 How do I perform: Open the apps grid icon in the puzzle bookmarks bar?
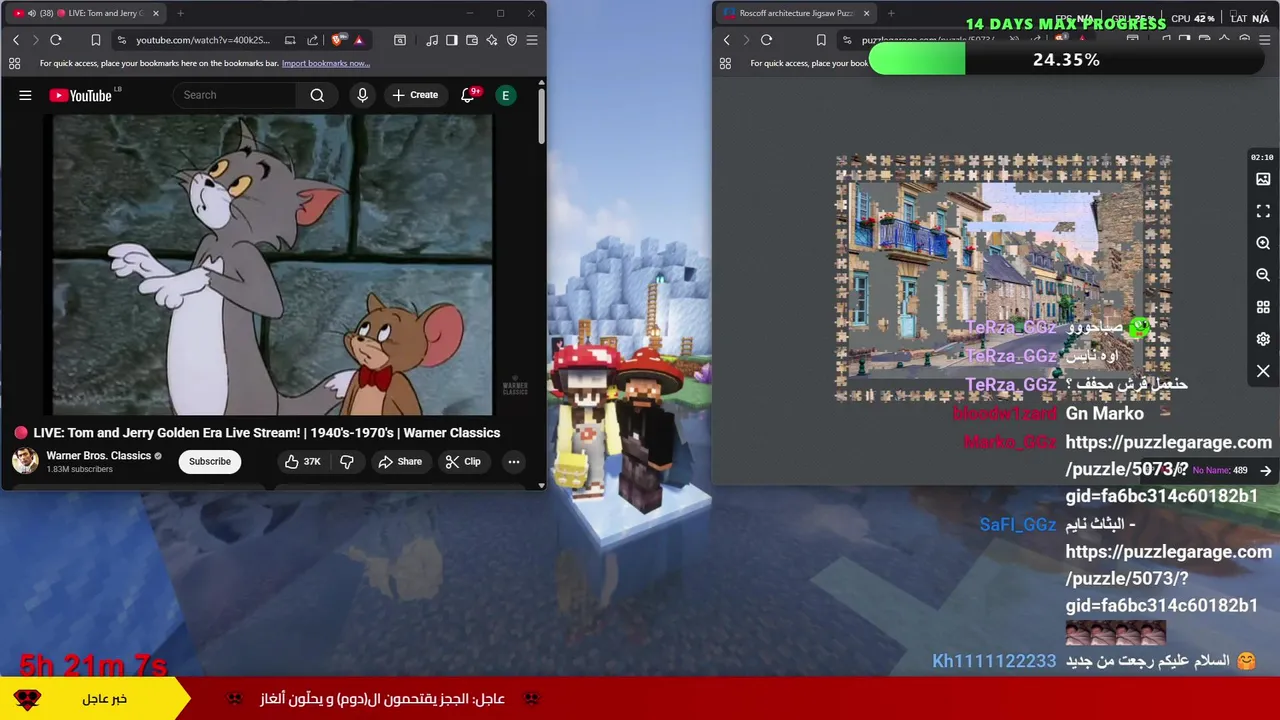(725, 63)
